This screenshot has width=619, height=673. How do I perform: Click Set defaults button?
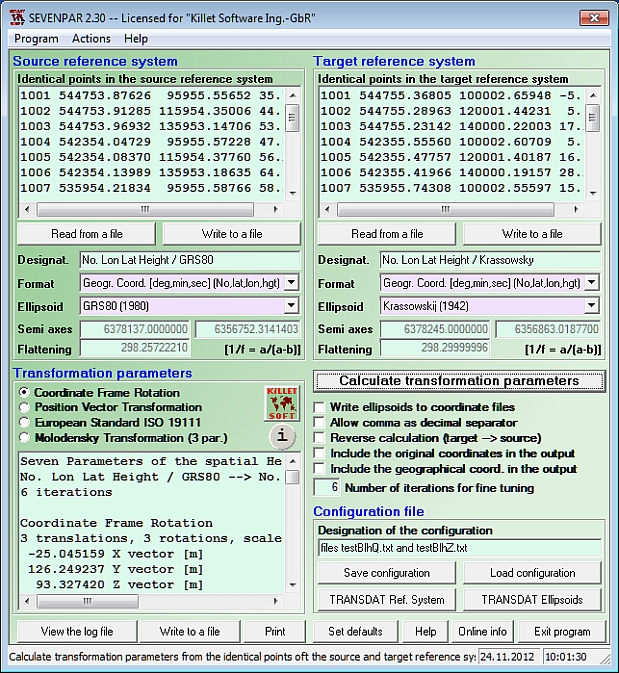click(x=355, y=631)
